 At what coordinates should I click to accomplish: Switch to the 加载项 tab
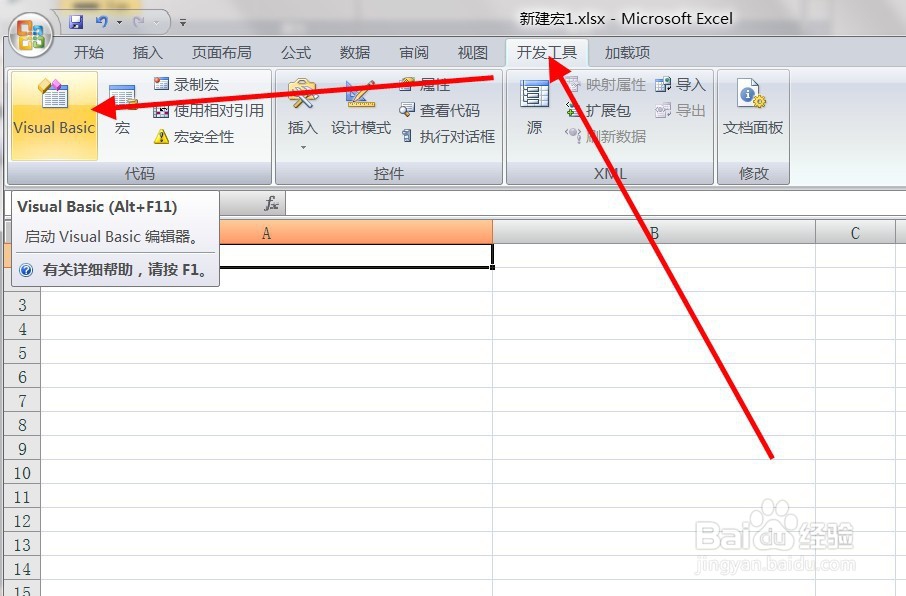627,53
